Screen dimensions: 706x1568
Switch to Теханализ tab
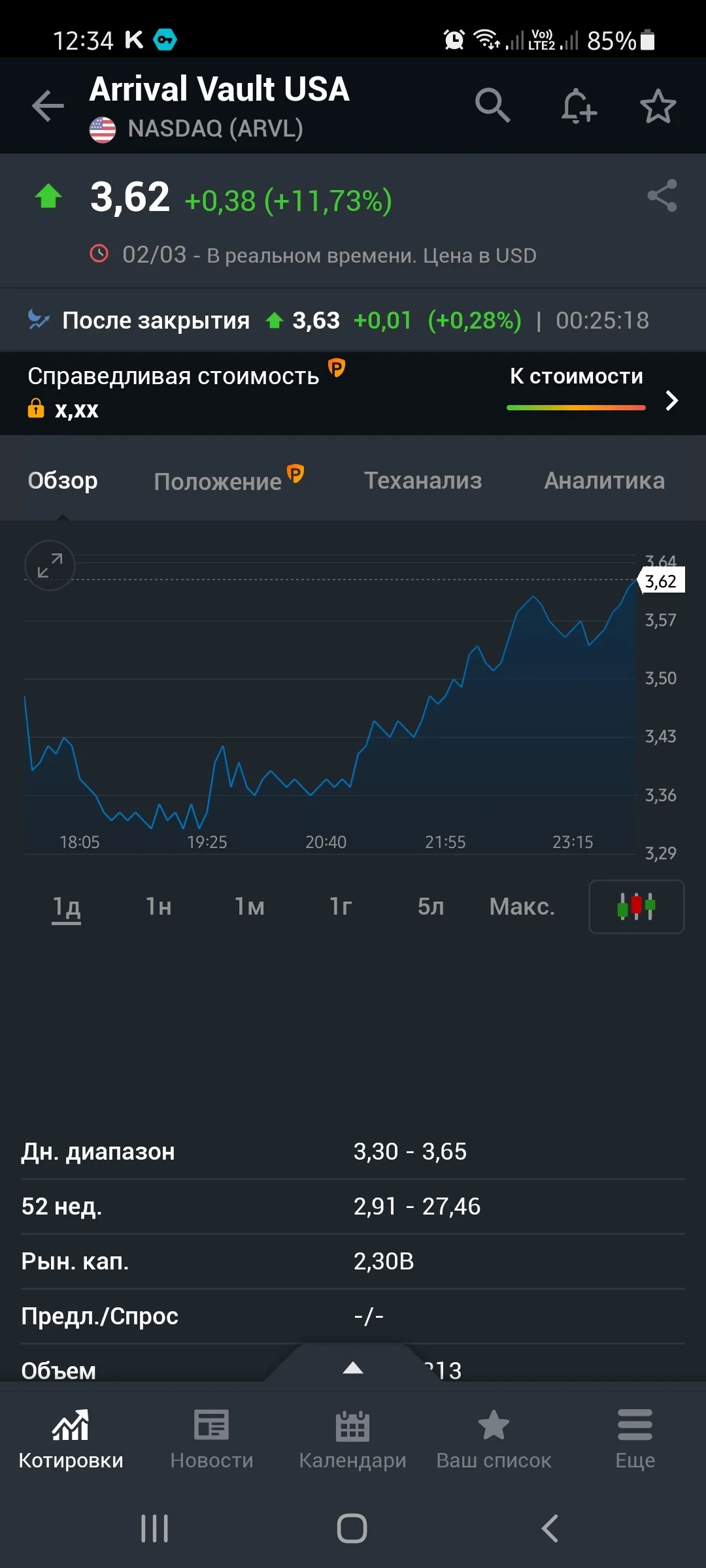click(423, 480)
